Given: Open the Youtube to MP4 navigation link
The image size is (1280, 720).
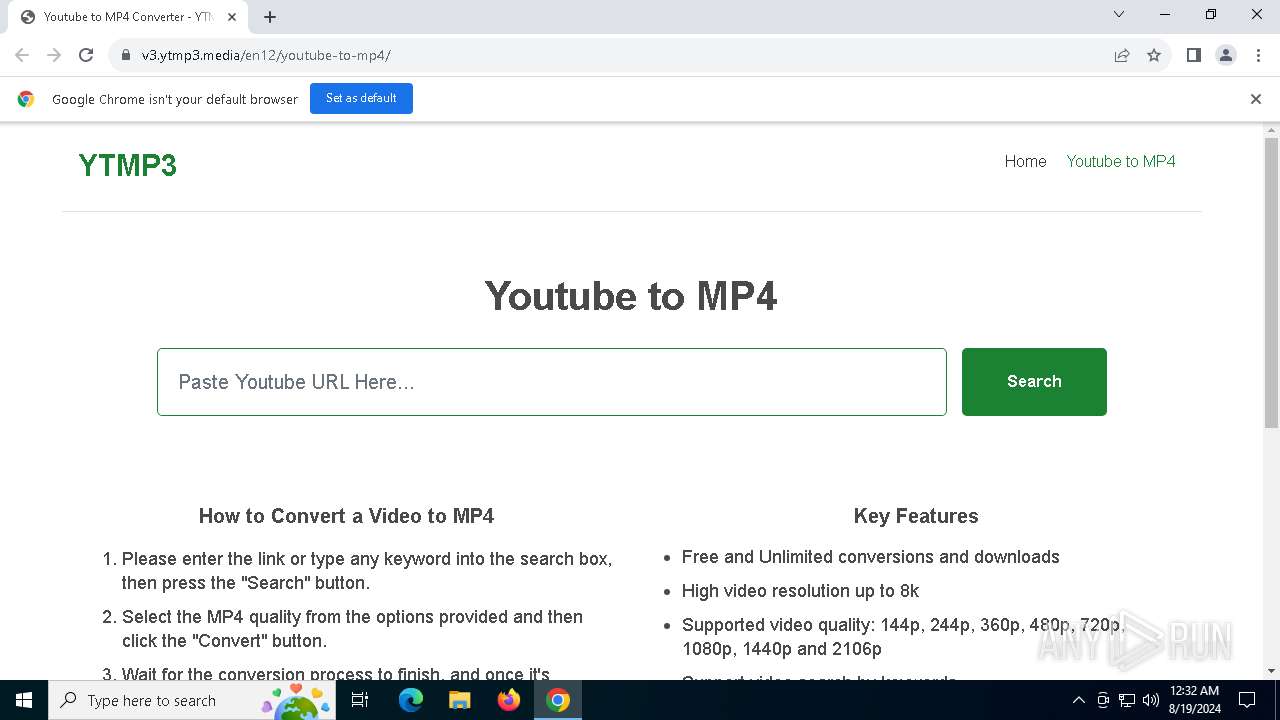Looking at the screenshot, I should [x=1121, y=161].
